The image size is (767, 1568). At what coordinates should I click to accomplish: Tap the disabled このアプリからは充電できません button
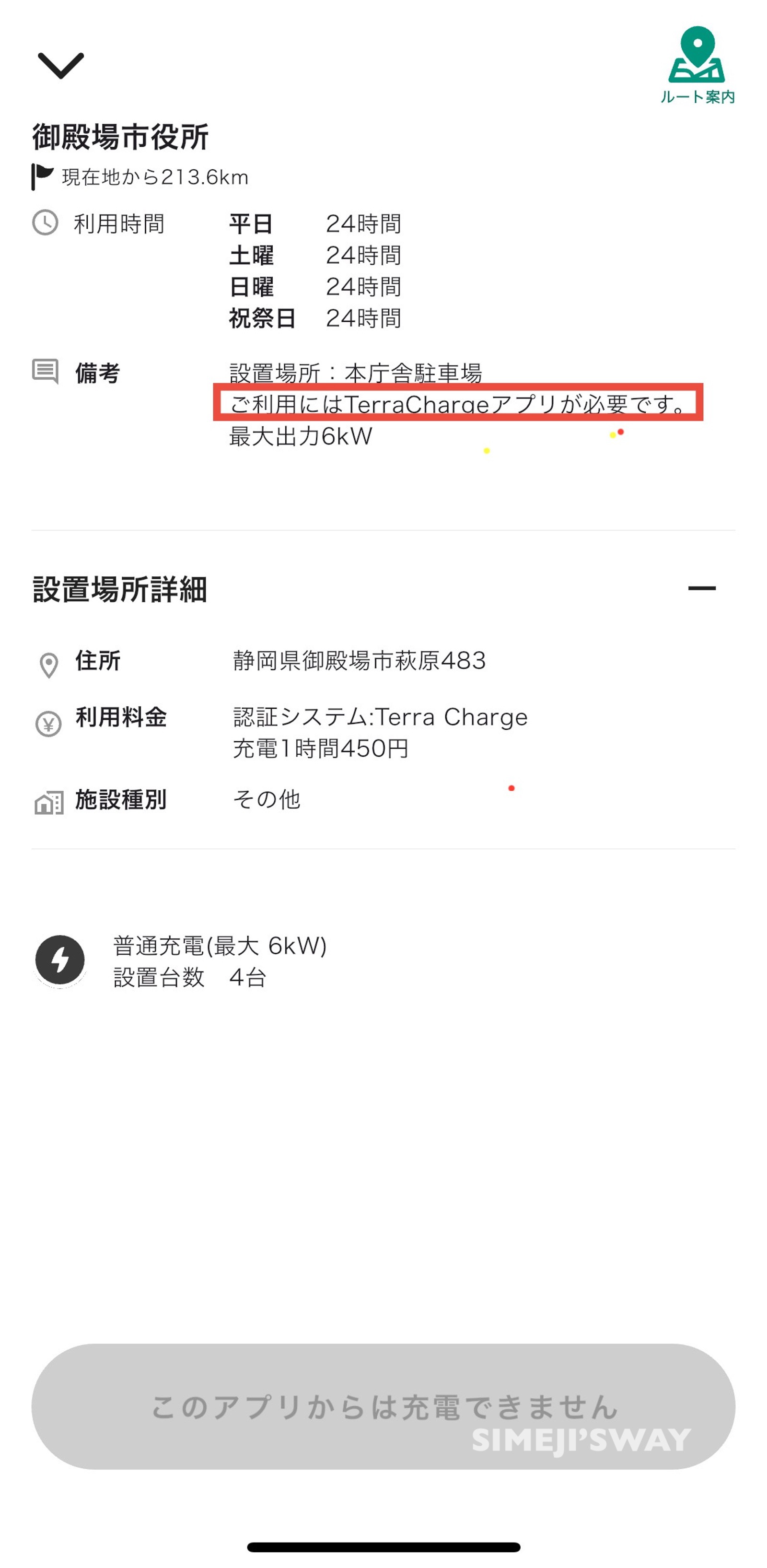coord(383,1406)
